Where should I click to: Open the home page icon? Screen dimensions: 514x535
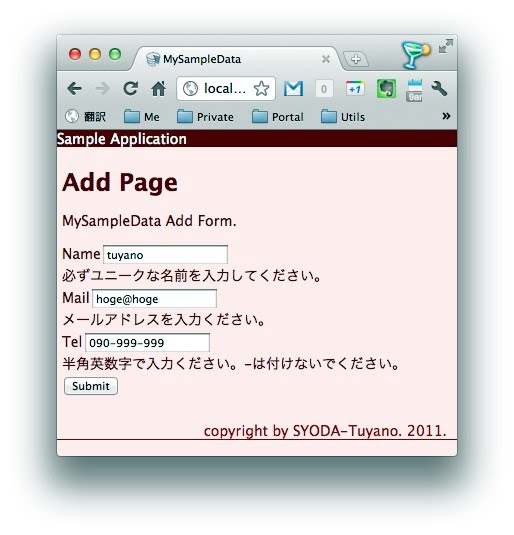pyautogui.click(x=158, y=89)
